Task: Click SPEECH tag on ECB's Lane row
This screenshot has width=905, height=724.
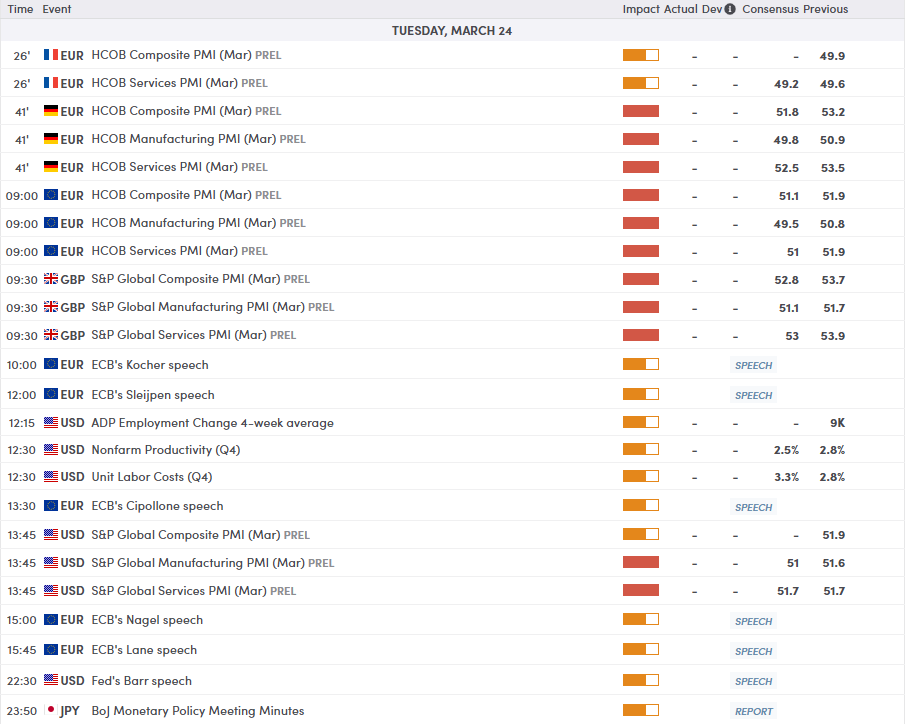Action: [753, 651]
